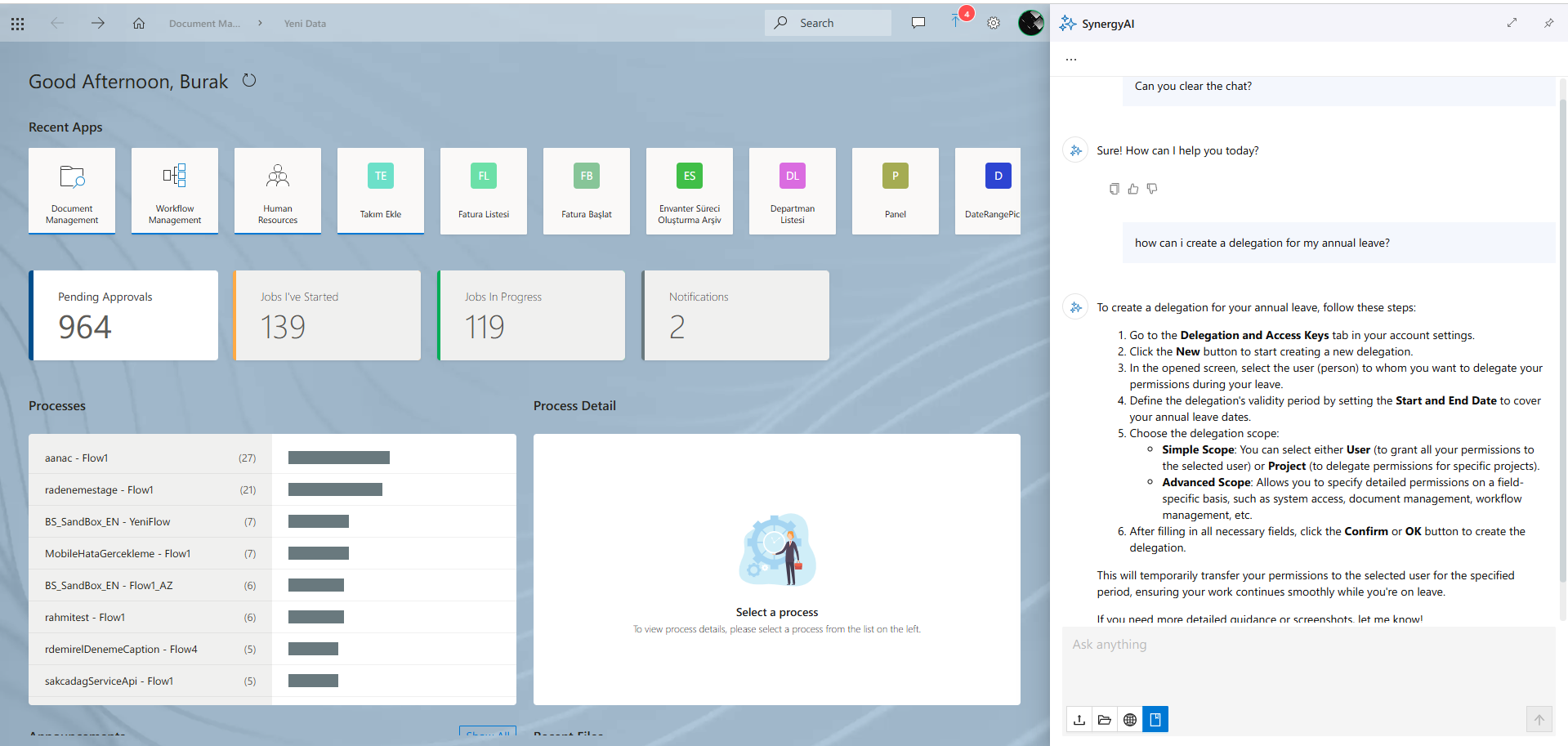Open Document Ma... breadcrumb
This screenshot has height=746, width=1568.
click(204, 24)
